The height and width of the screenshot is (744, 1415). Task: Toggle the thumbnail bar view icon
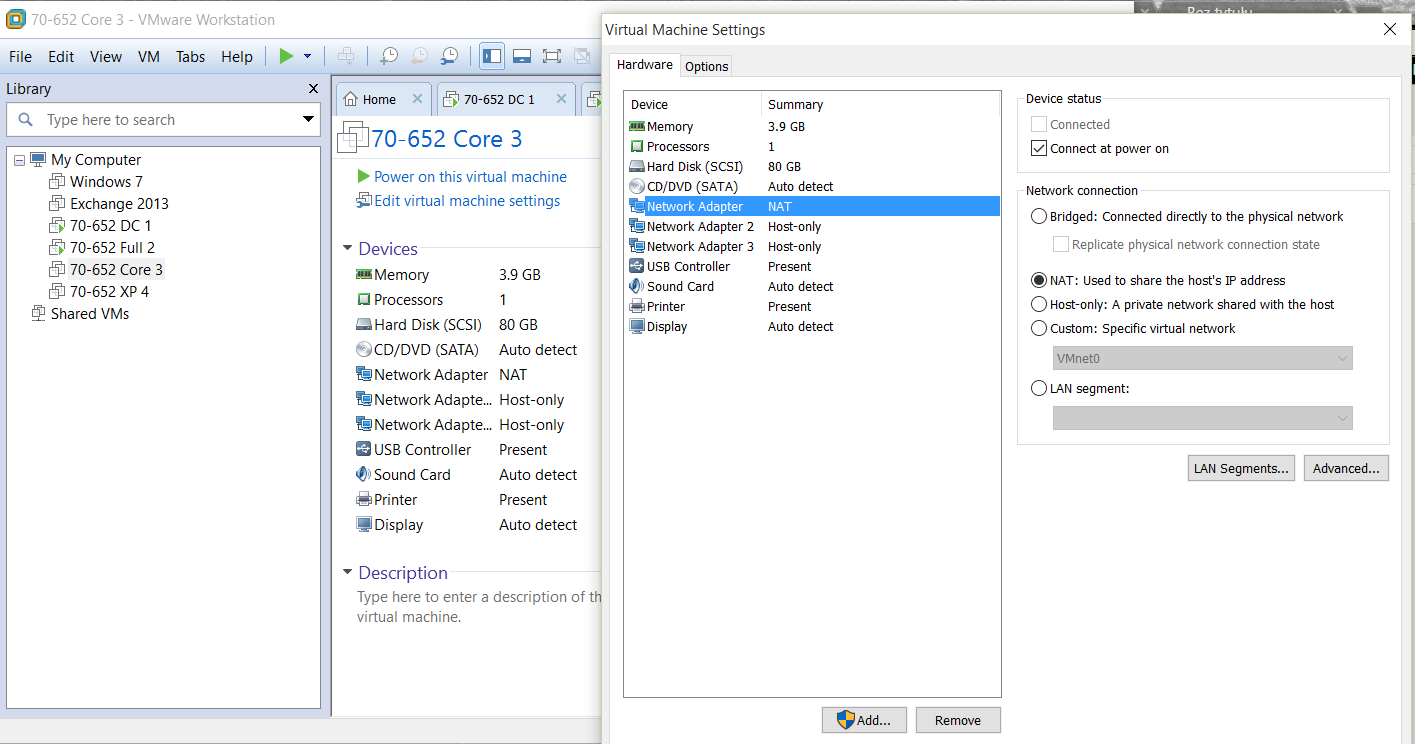pyautogui.click(x=522, y=57)
